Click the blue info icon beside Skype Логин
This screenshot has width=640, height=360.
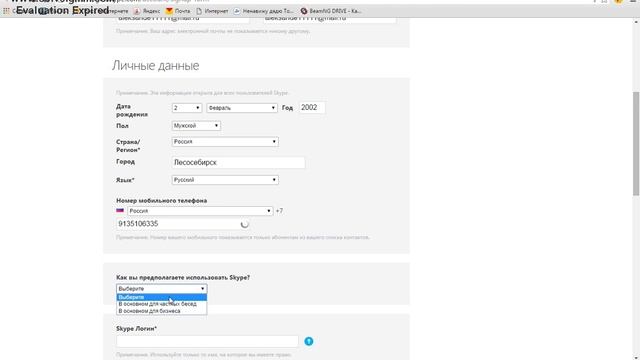click(x=309, y=341)
